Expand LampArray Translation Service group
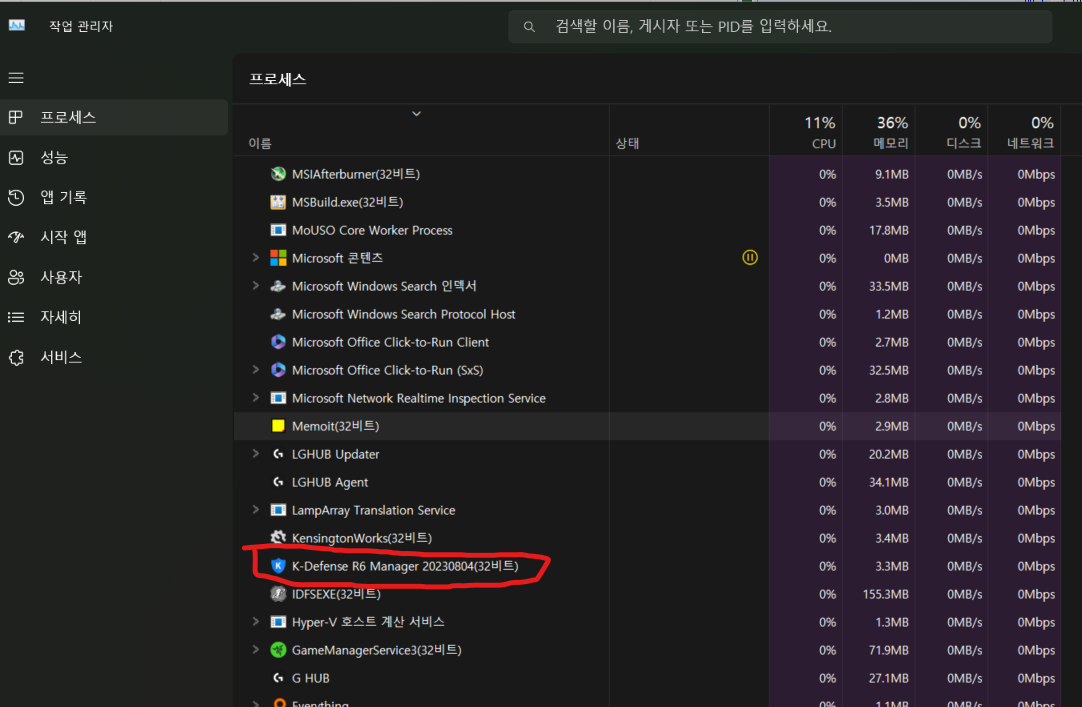 point(255,510)
